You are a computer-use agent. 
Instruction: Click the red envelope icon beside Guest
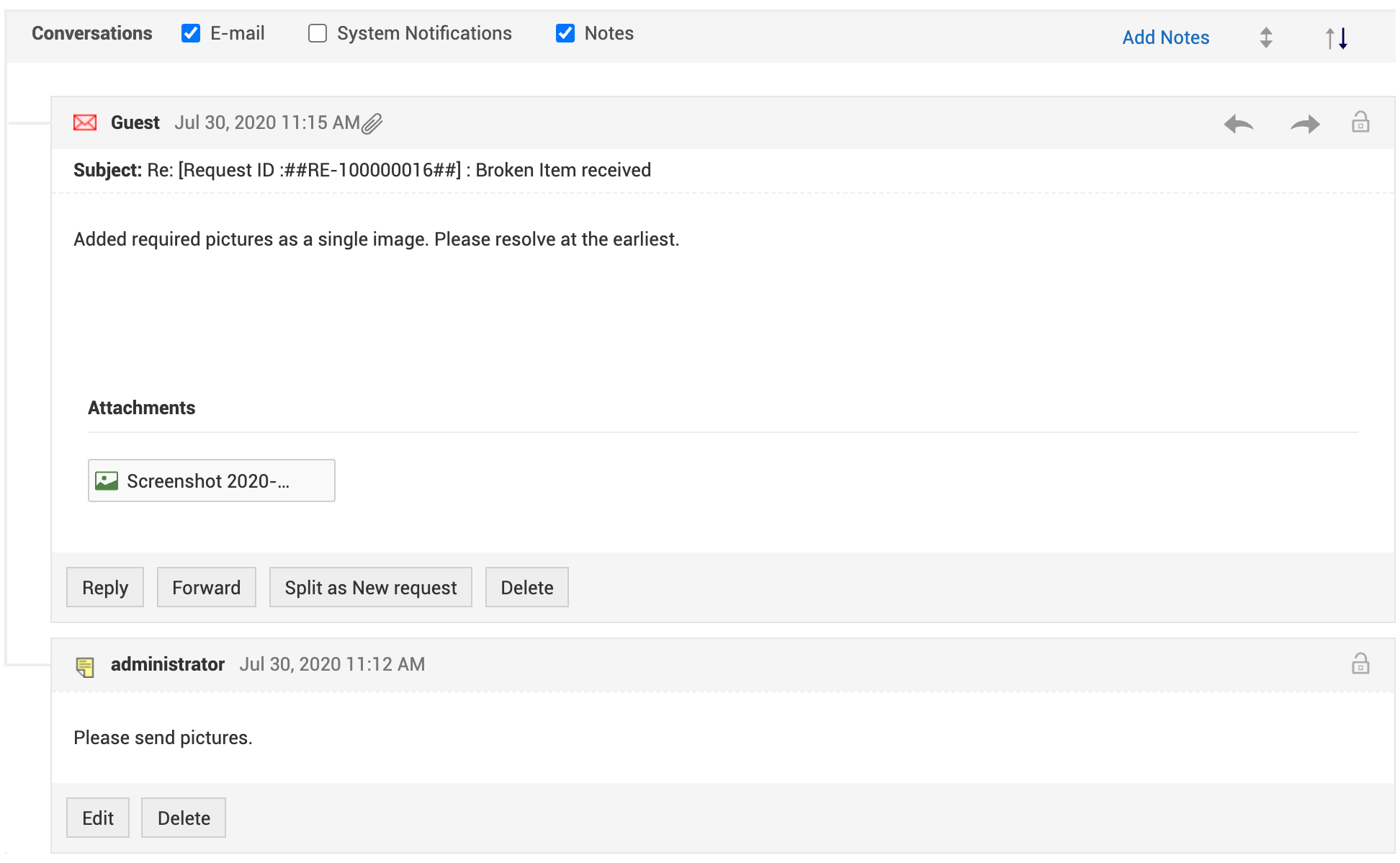[x=85, y=122]
